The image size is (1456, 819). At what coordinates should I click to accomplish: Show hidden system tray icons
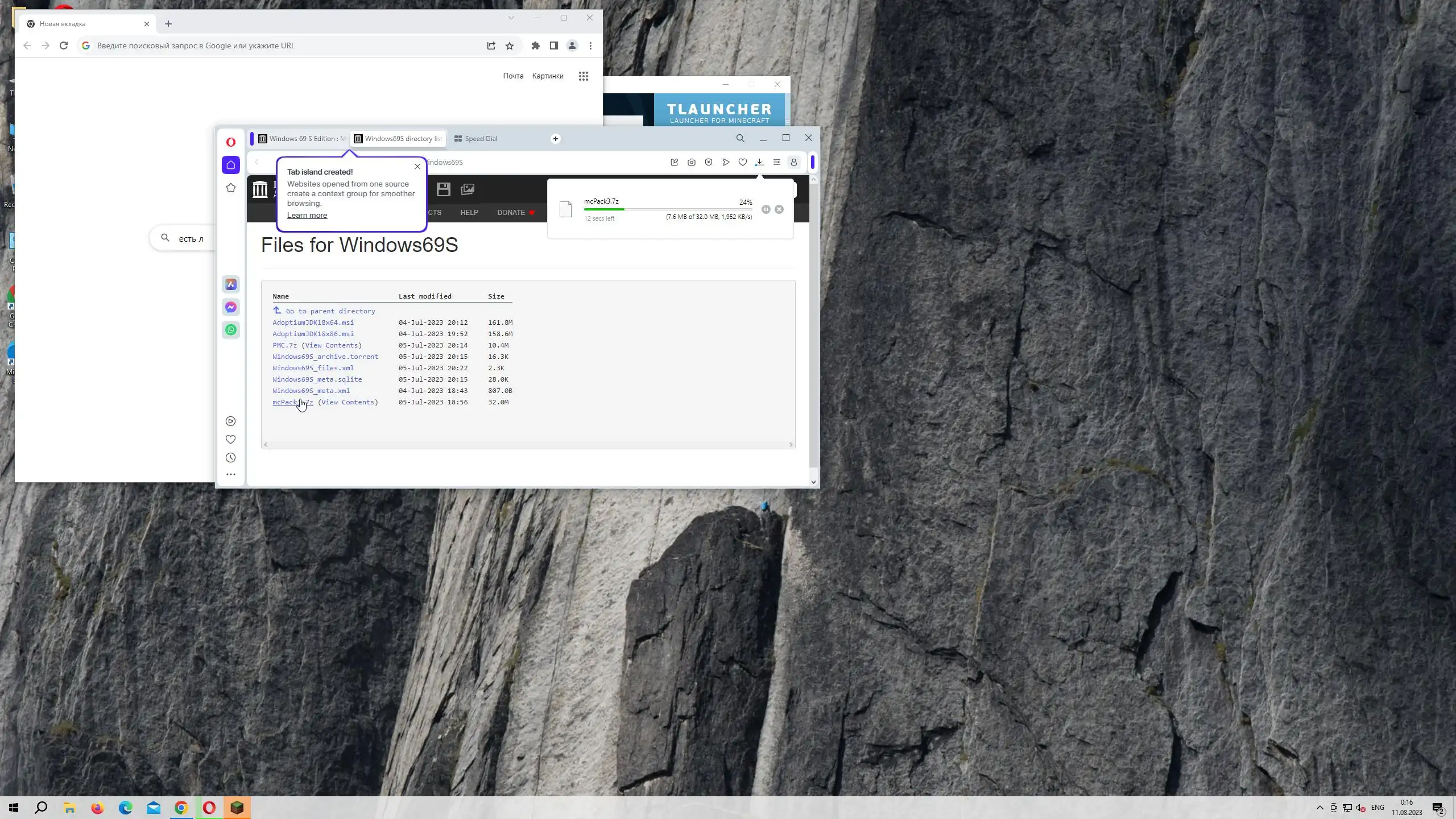1319,808
